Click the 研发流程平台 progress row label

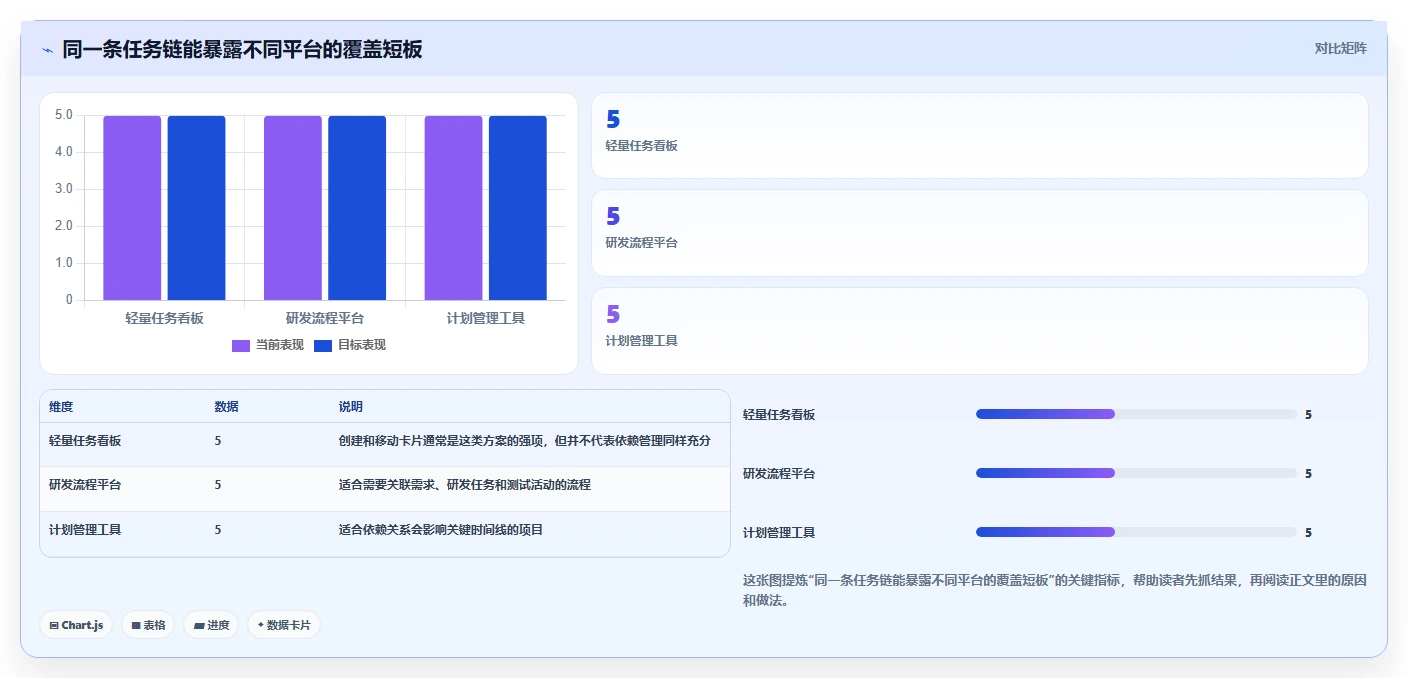779,473
